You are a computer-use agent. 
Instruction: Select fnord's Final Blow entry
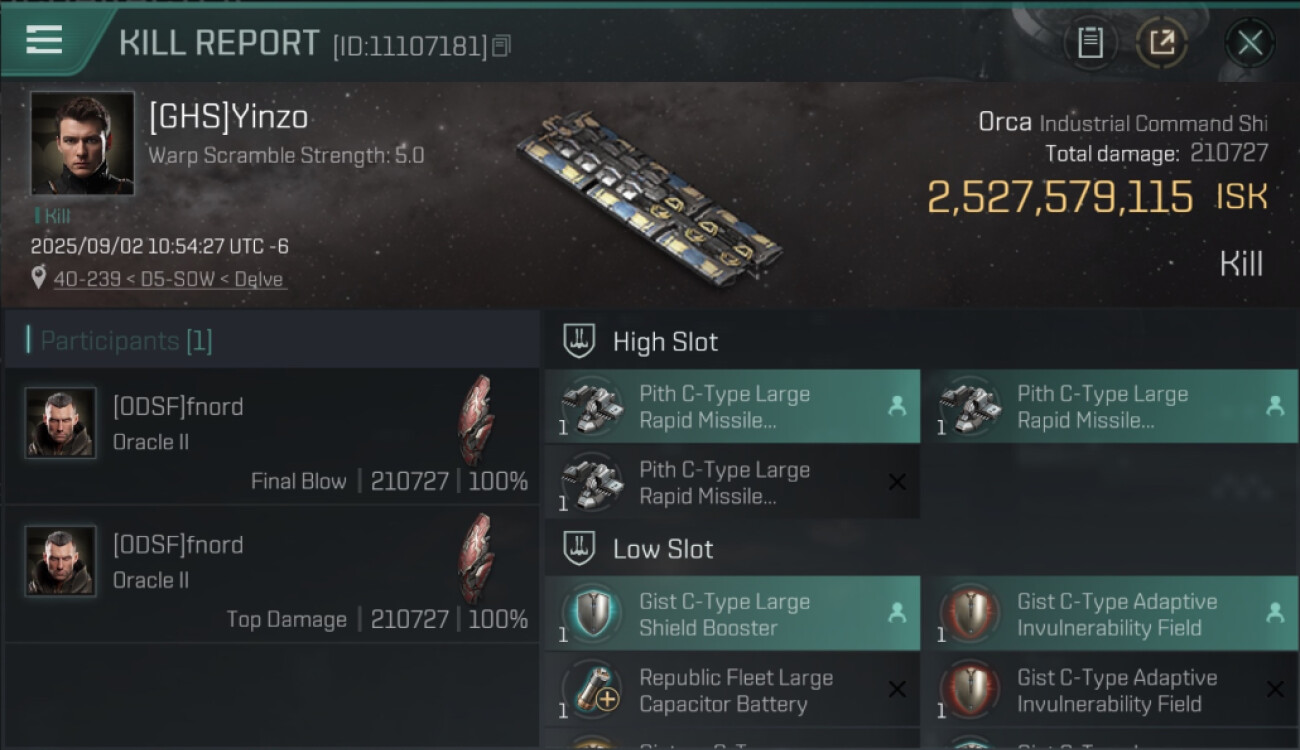pyautogui.click(x=270, y=437)
